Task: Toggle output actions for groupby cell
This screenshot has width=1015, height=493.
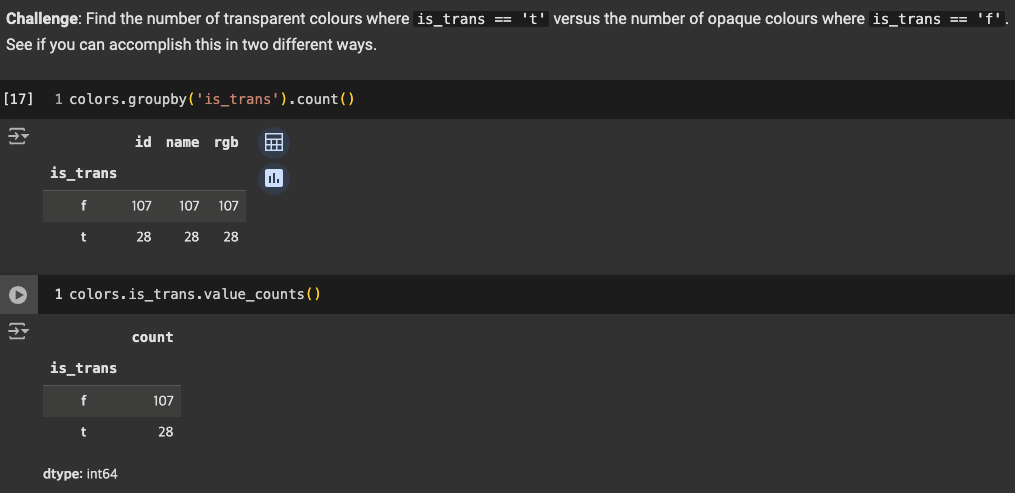Action: coord(18,137)
